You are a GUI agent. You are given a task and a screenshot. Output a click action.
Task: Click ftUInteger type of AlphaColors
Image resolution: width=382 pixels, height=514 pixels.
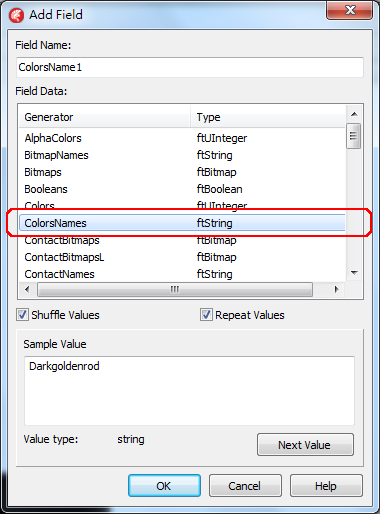(222, 138)
